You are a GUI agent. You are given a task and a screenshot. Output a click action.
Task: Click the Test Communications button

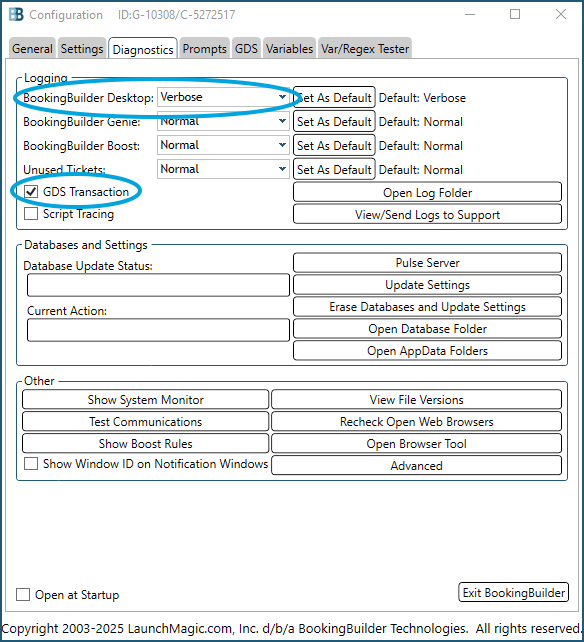[x=145, y=422]
